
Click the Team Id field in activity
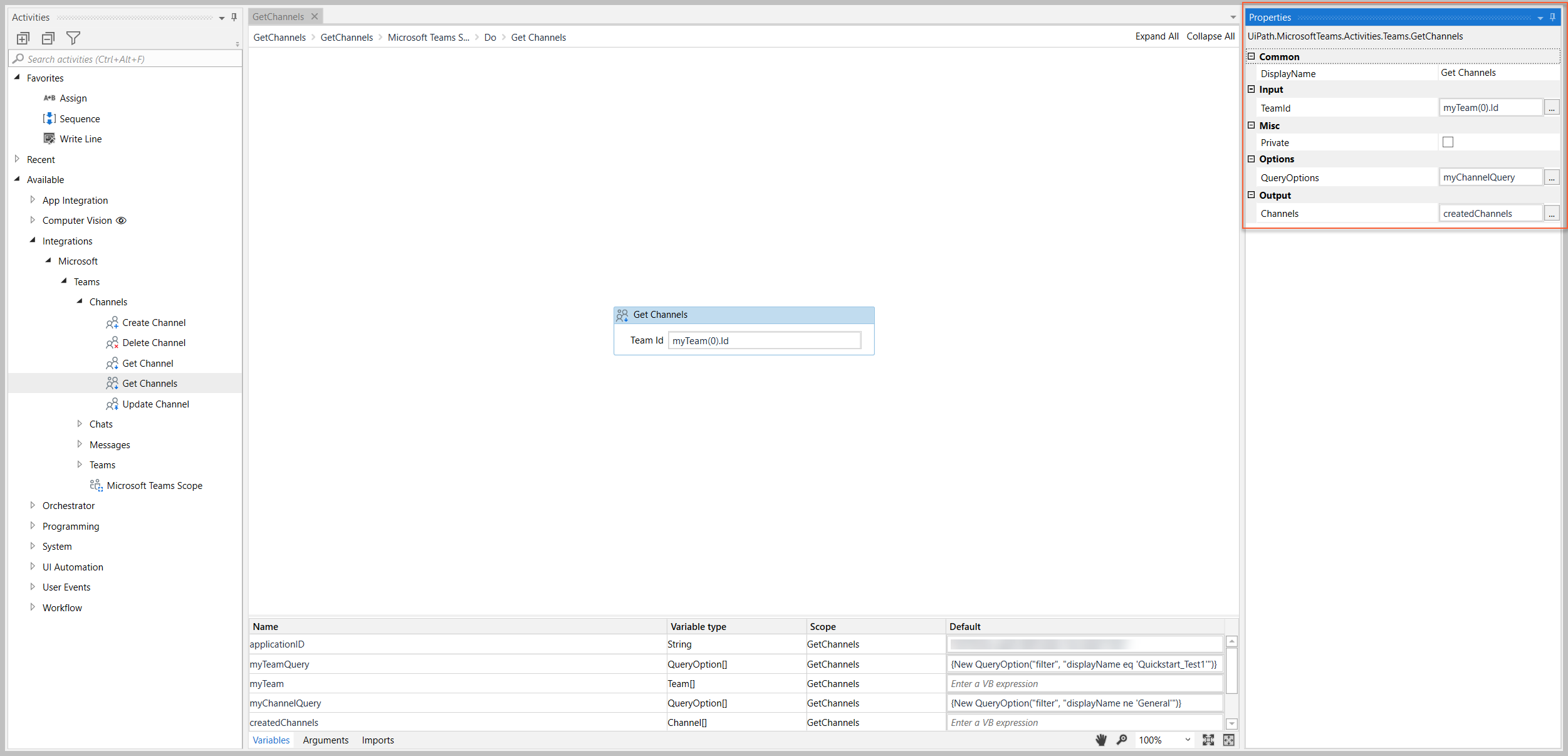[x=765, y=341]
